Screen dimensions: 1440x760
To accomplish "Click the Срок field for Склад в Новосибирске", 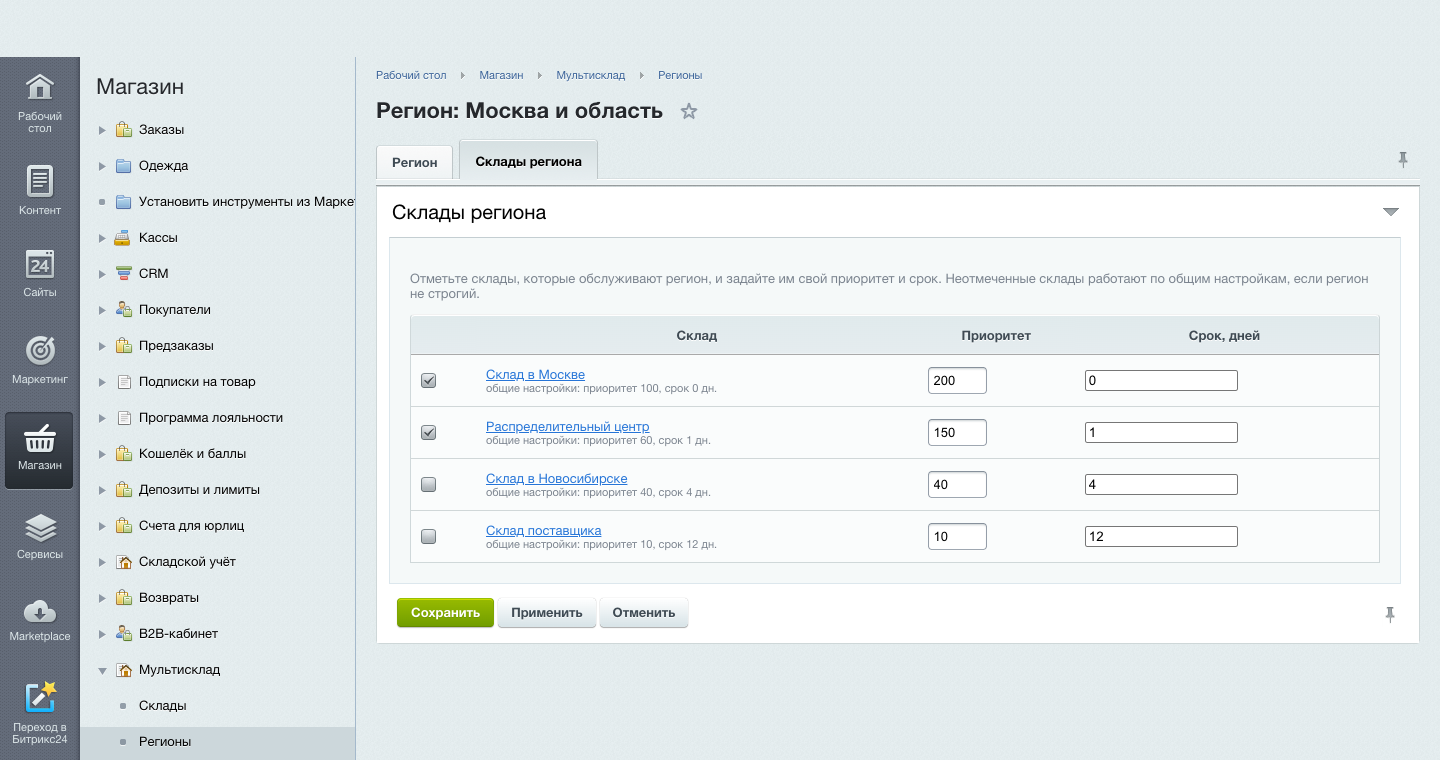I will 1161,484.
